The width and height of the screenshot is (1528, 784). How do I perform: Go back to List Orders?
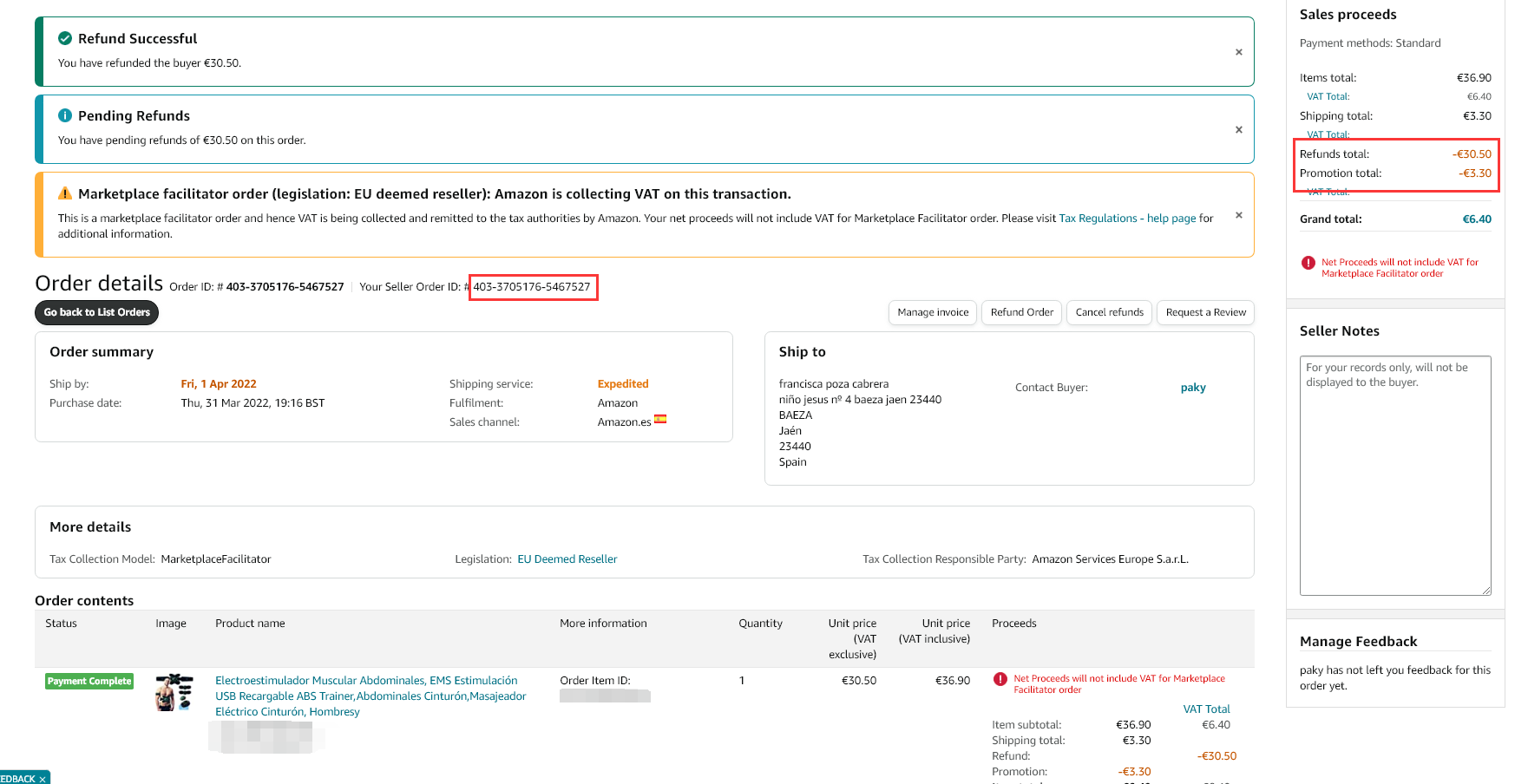[96, 312]
